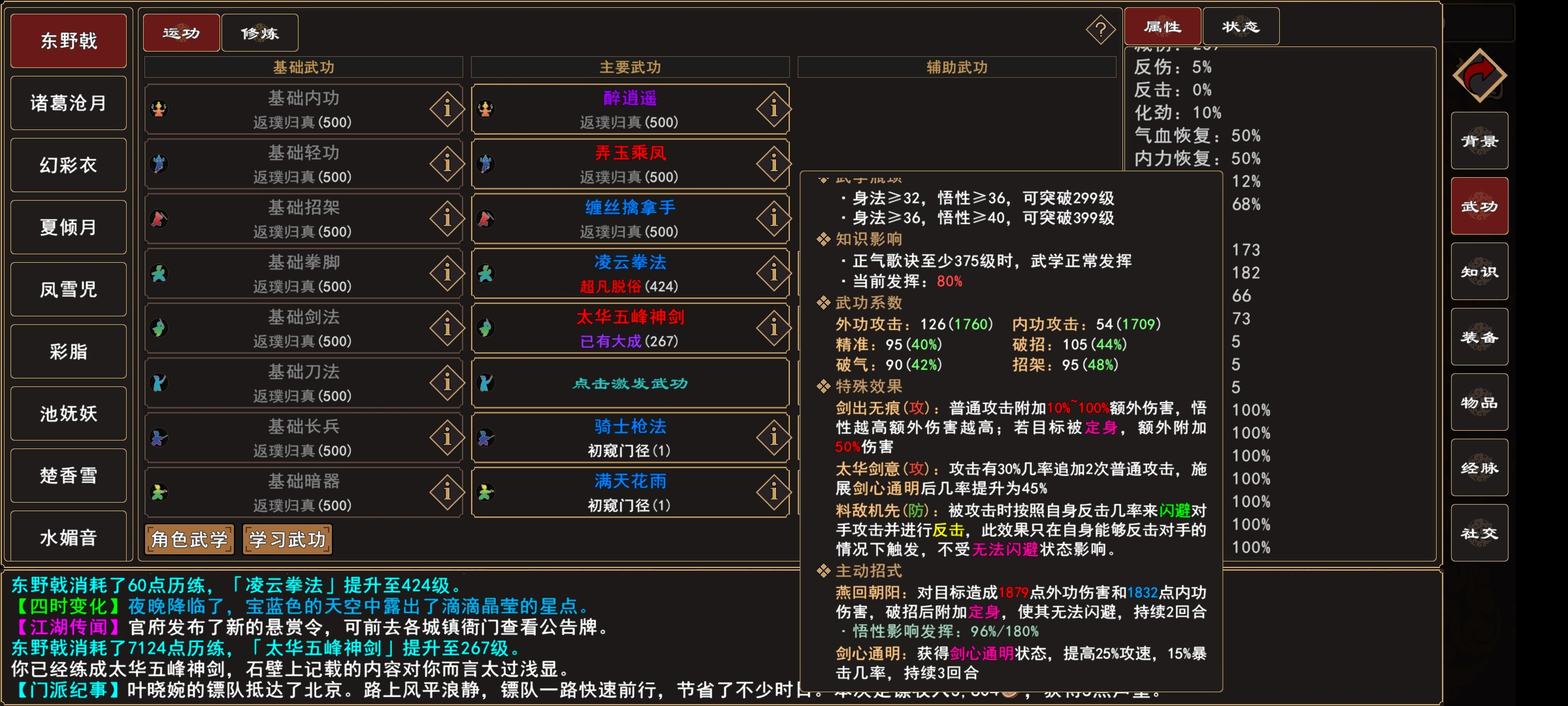The width and height of the screenshot is (1568, 706).
Task: Open info icon for 凌云拳法
Action: point(774,273)
